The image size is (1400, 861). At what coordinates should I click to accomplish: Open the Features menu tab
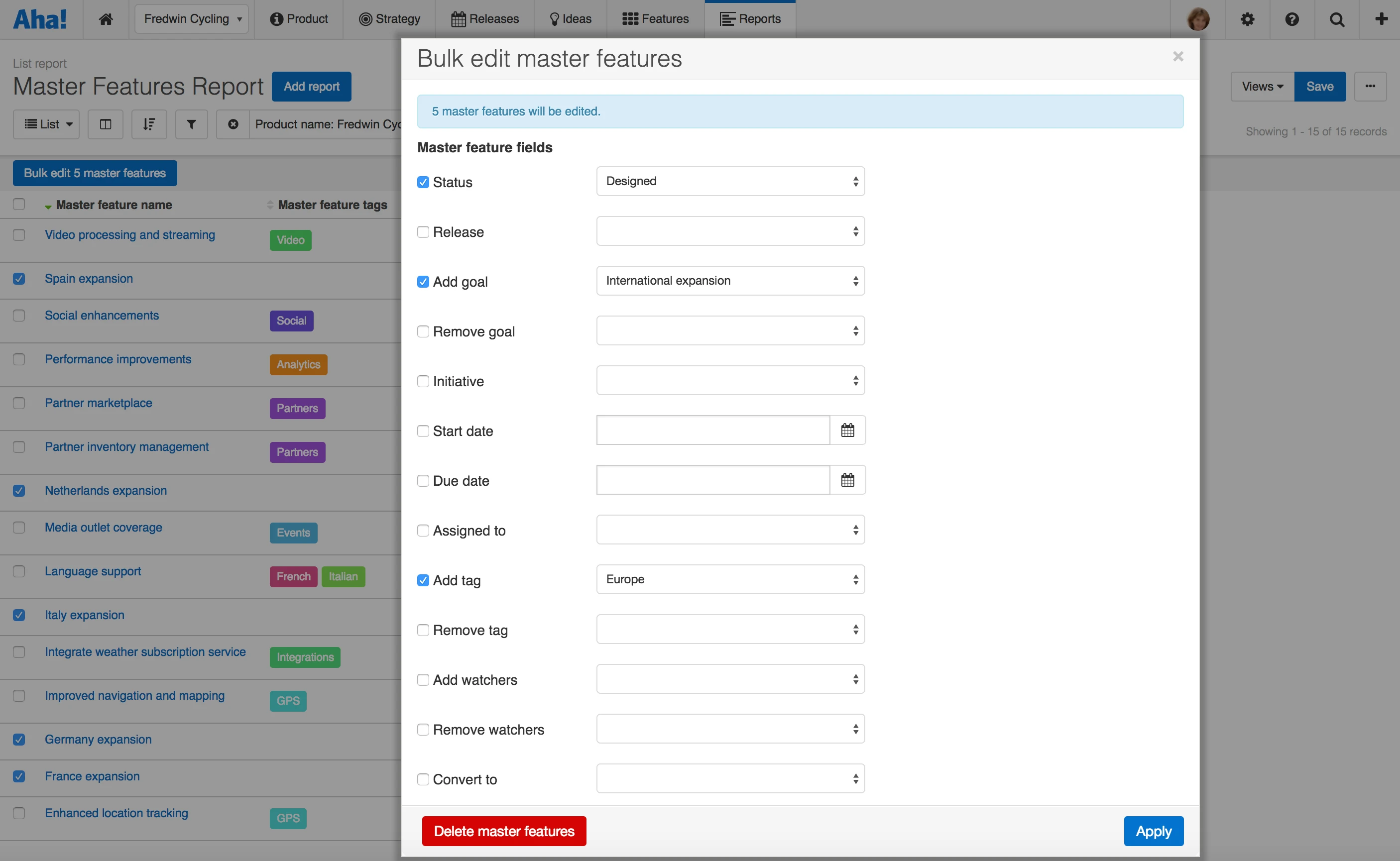point(656,19)
